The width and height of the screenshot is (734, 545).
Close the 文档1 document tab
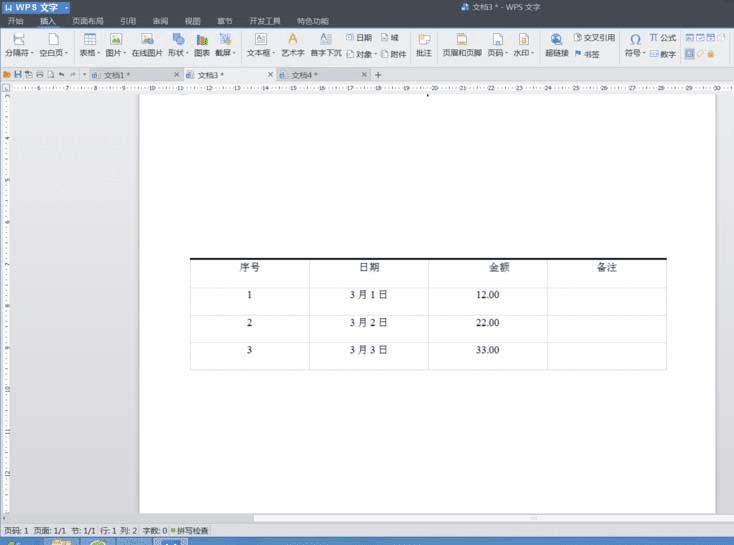click(176, 74)
